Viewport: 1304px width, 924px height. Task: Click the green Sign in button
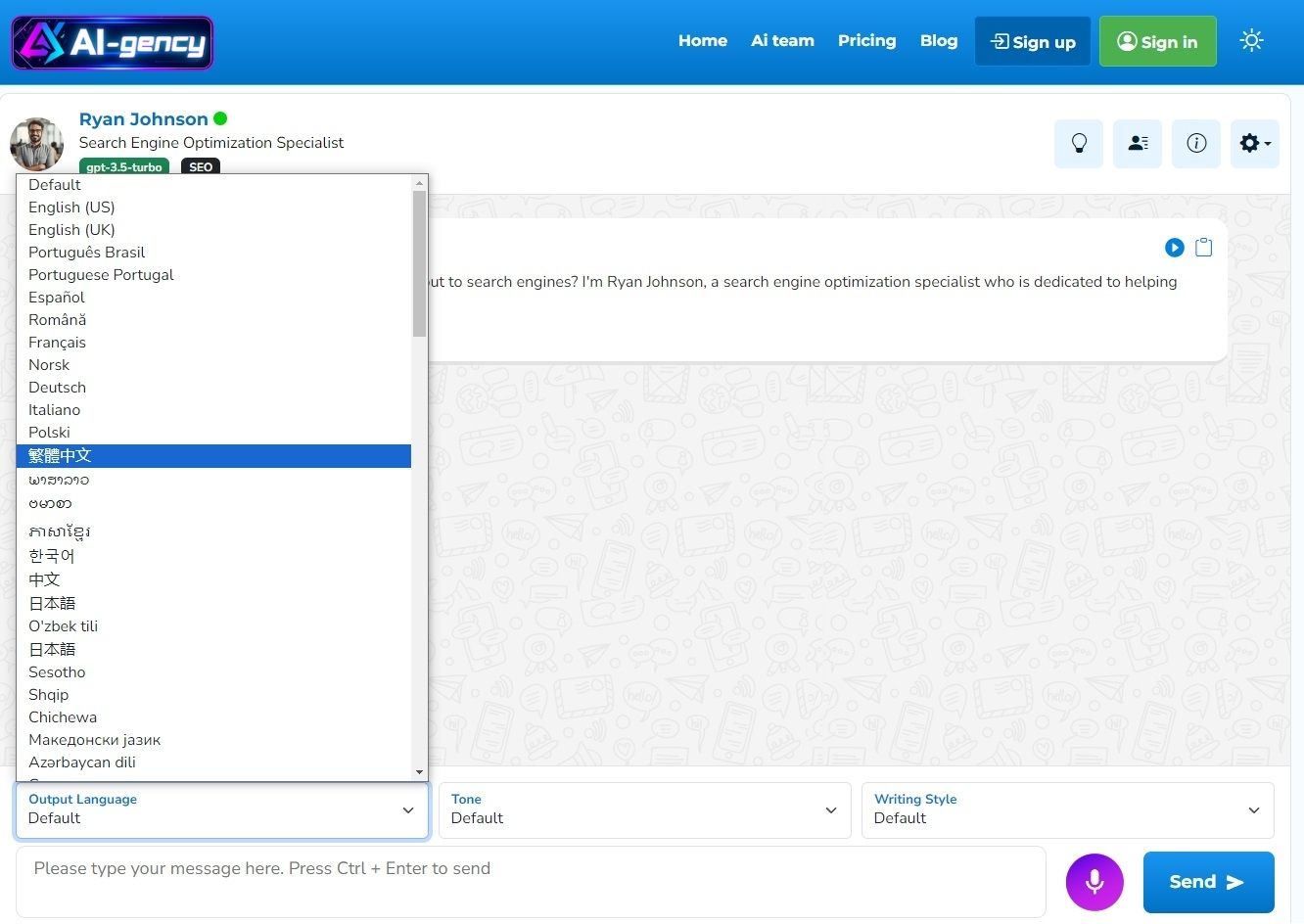click(1157, 41)
